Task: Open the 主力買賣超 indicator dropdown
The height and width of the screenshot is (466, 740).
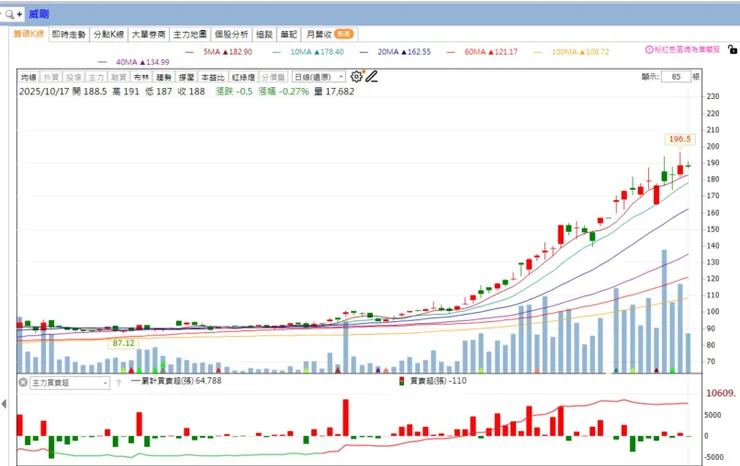Action: (70, 383)
